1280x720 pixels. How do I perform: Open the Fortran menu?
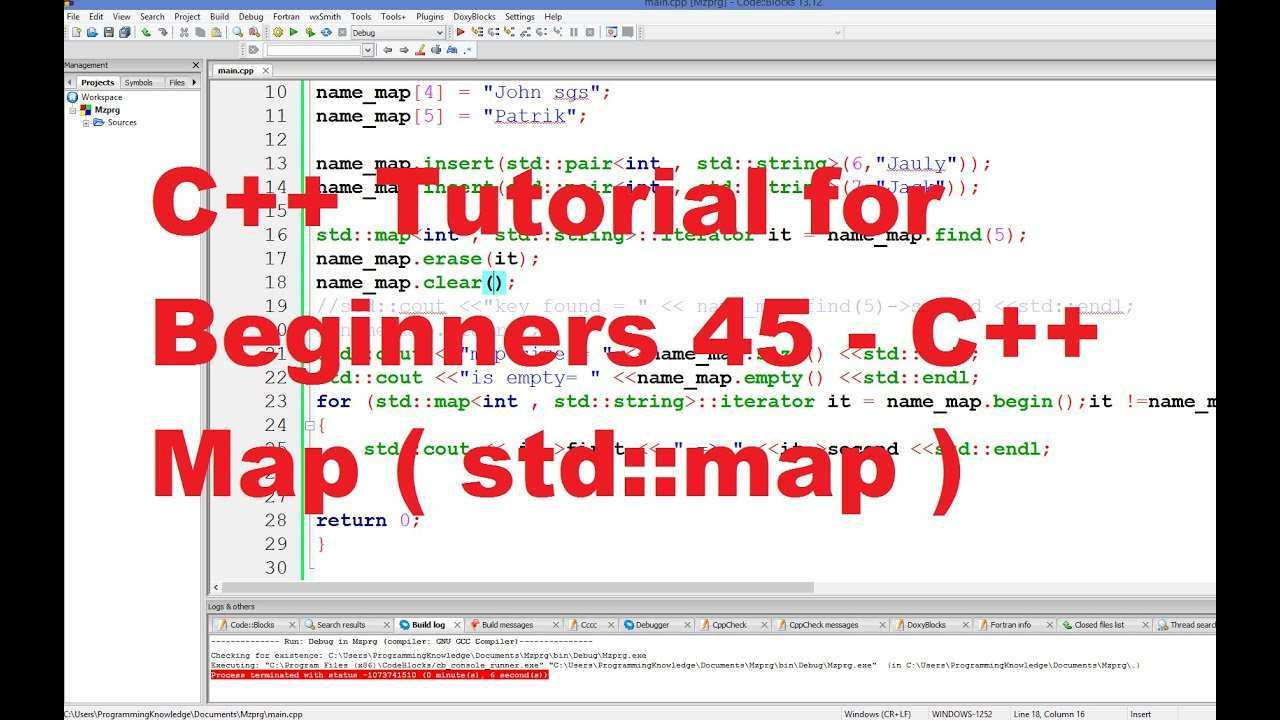point(286,17)
